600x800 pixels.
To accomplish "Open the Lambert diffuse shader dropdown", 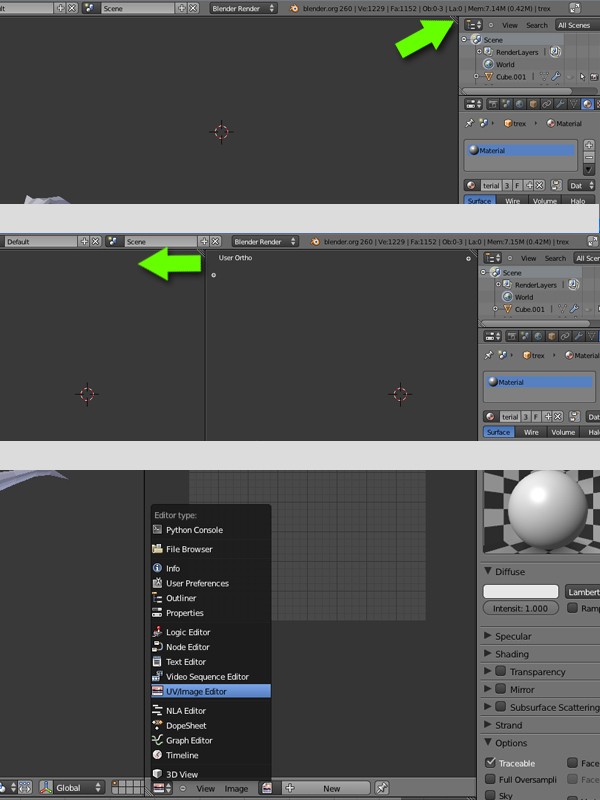I will point(582,592).
